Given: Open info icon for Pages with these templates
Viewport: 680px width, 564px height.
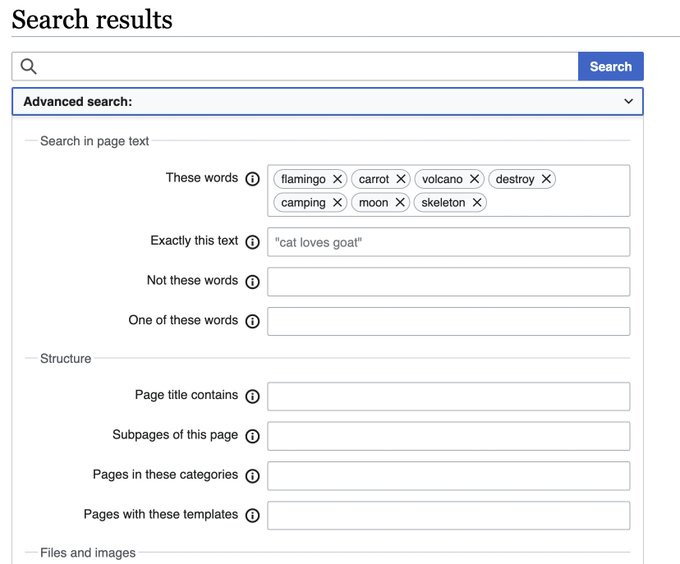Looking at the screenshot, I should tap(252, 515).
